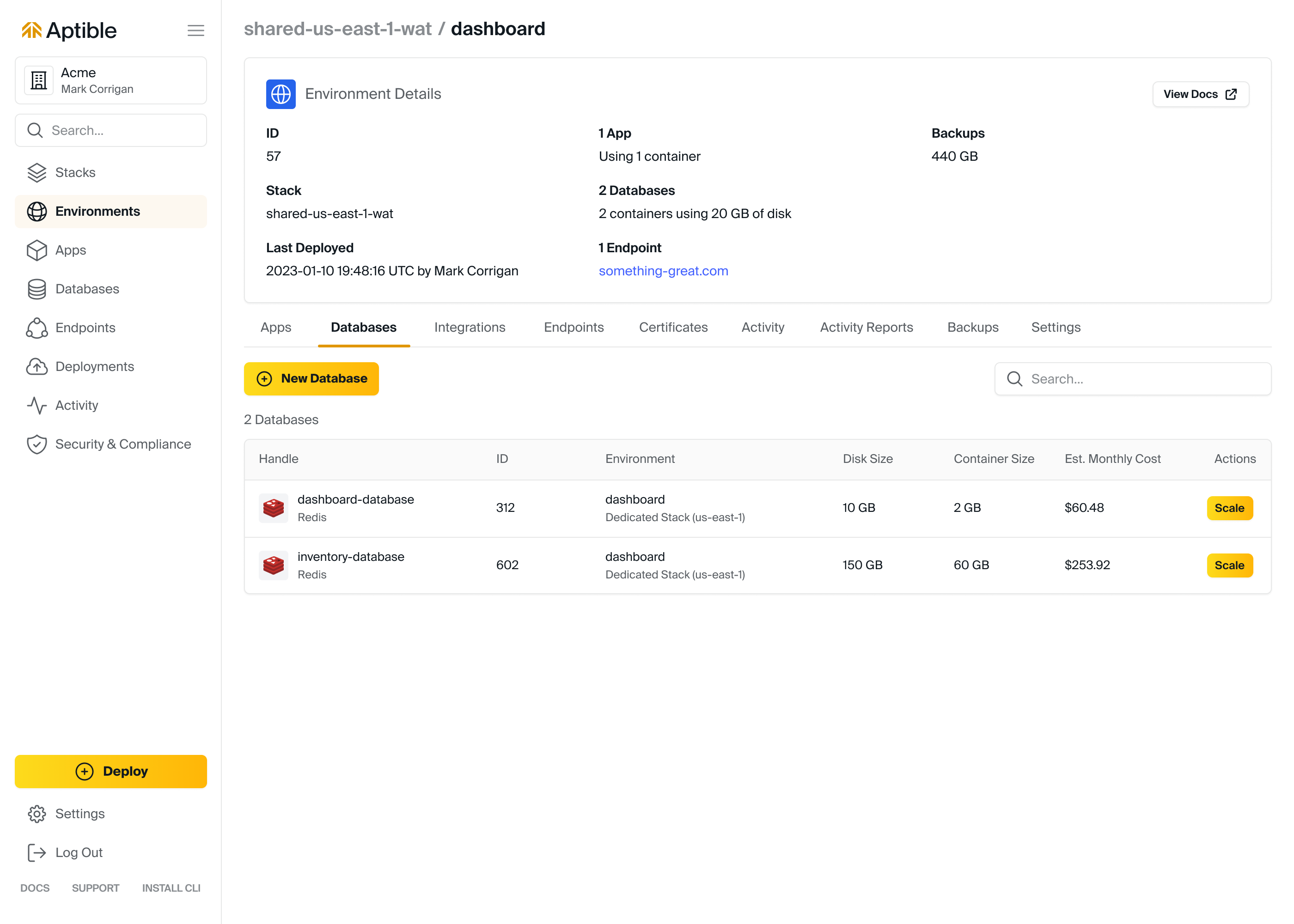Click the Log Out arrow icon

click(x=37, y=852)
